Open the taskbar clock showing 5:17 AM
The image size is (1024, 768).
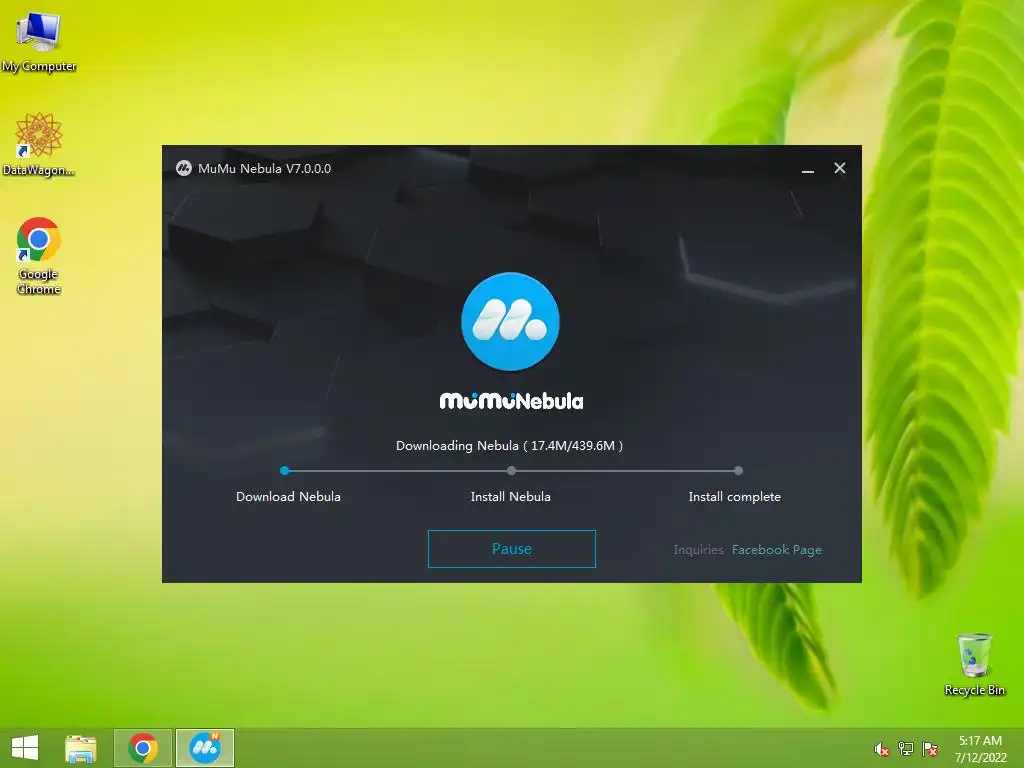coord(980,748)
